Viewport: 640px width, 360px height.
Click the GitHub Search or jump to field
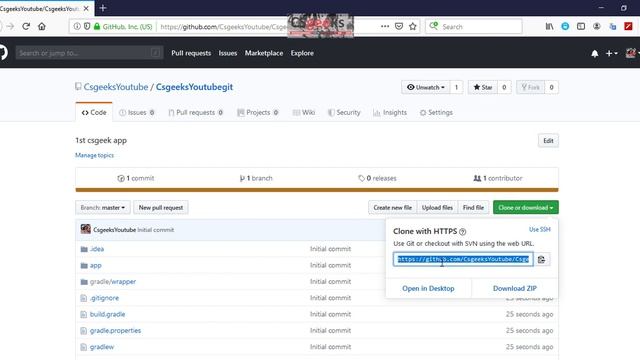89,53
